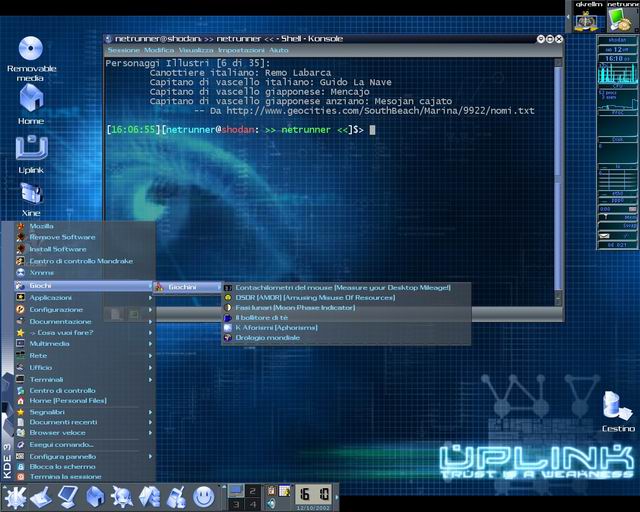Launch K Aforismi (Aphorisms)
Screen dimensions: 640x512
346,327
